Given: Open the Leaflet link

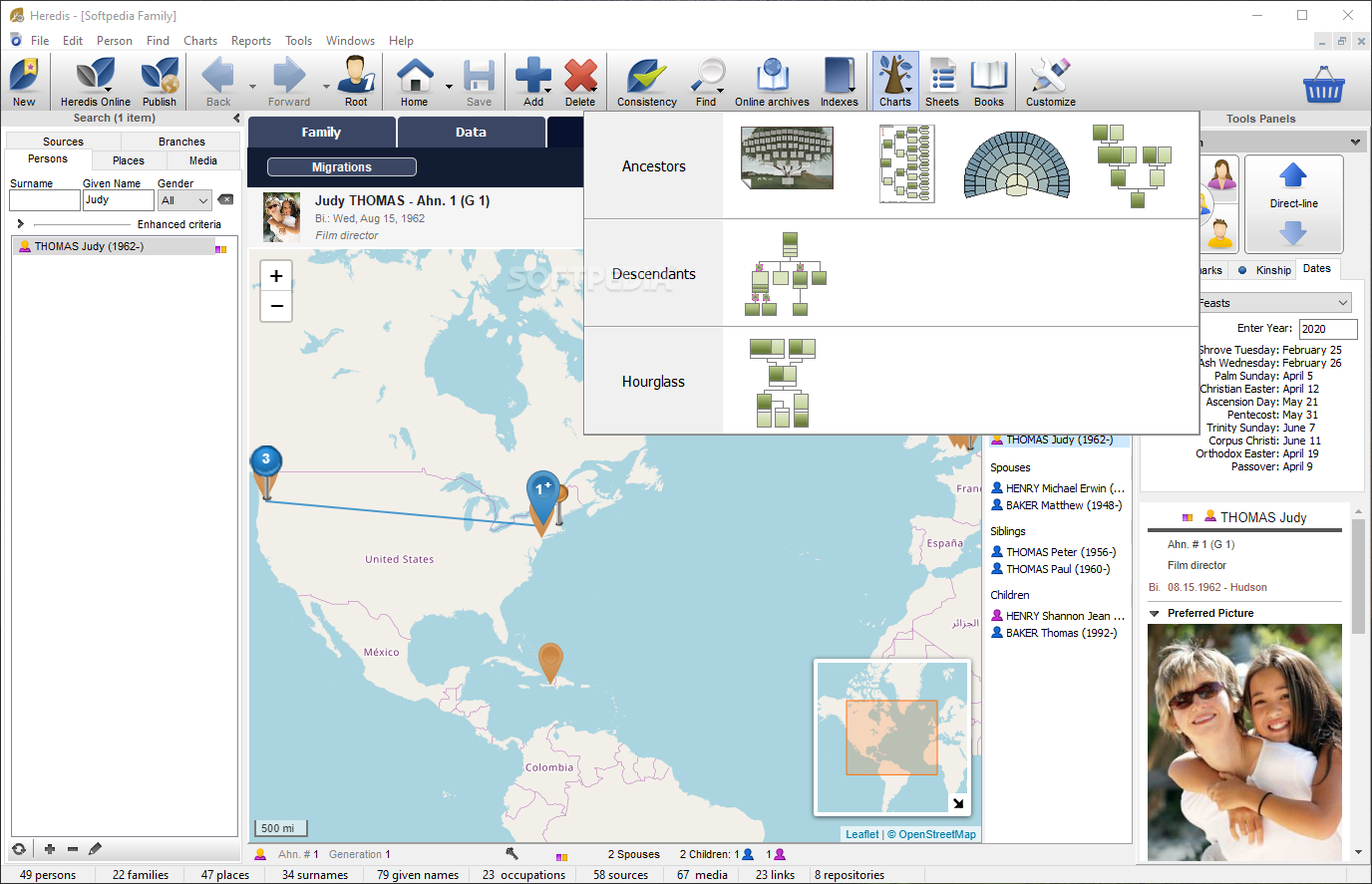Looking at the screenshot, I should coord(861,834).
